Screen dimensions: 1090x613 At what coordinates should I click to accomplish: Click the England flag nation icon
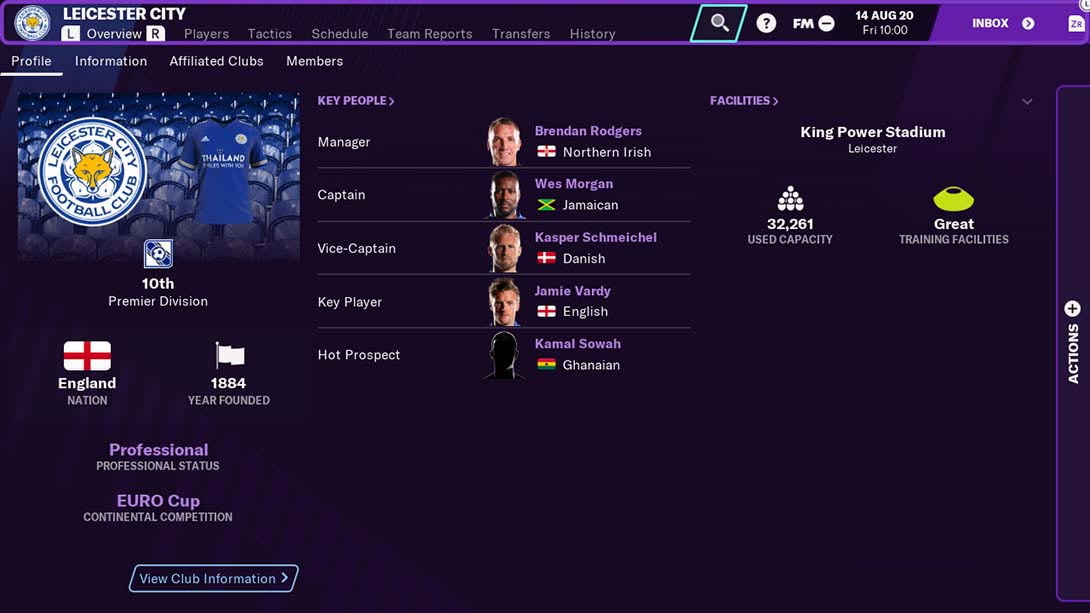point(87,356)
